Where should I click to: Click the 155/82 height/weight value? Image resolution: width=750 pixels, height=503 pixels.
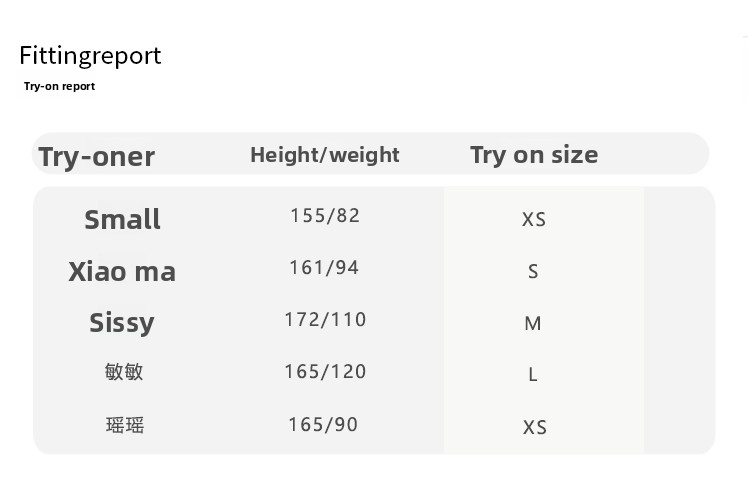click(x=324, y=216)
